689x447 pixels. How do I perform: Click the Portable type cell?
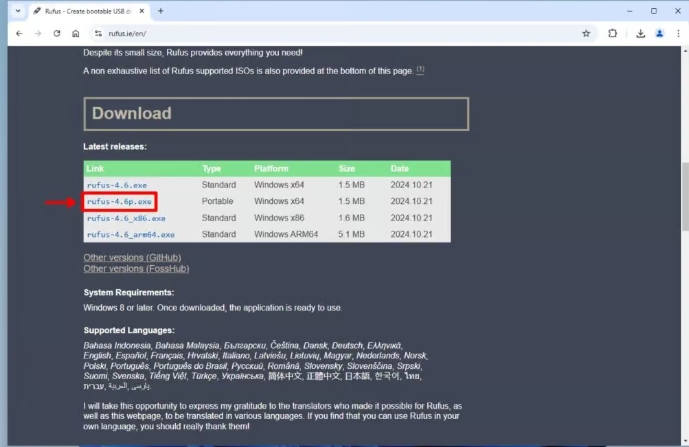(218, 201)
